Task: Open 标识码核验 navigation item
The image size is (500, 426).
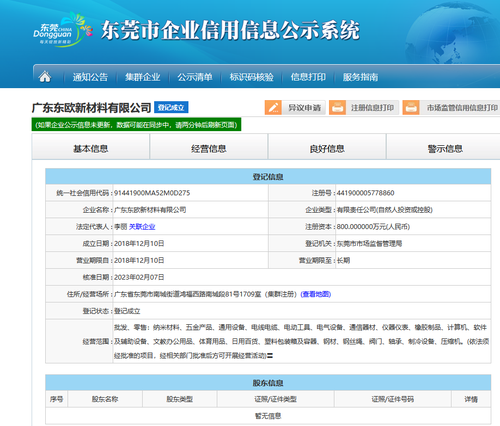Action: [252, 77]
